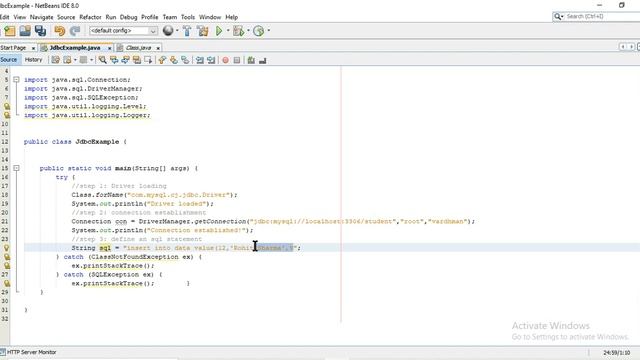Stop macro recording square button
The image size is (640, 360).
pyautogui.click(x=237, y=60)
